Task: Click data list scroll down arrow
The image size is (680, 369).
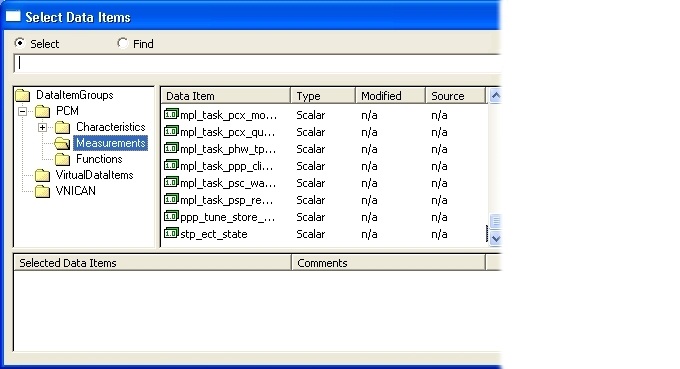Action: click(495, 238)
